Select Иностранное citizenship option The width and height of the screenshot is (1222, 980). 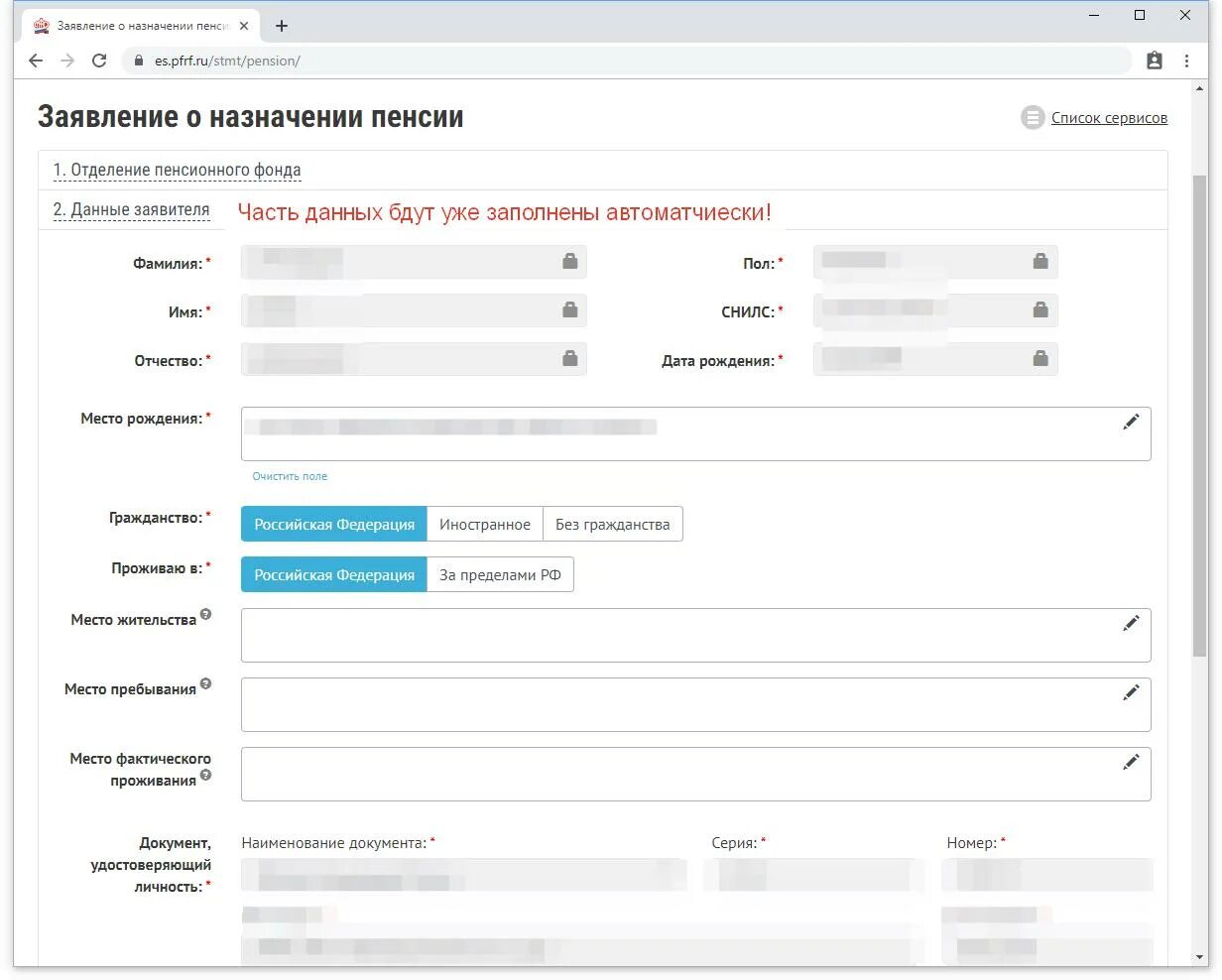click(x=485, y=524)
